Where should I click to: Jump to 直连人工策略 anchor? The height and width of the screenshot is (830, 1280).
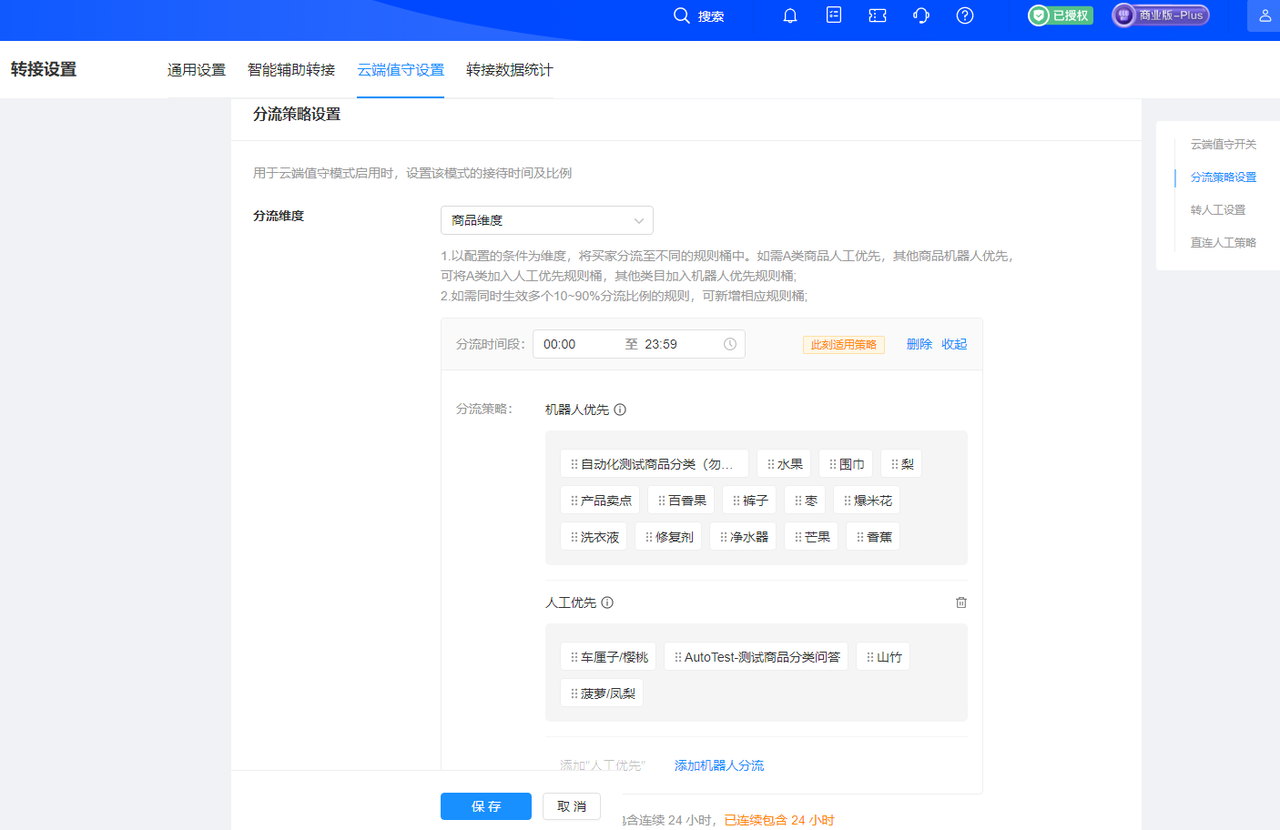tap(1223, 242)
